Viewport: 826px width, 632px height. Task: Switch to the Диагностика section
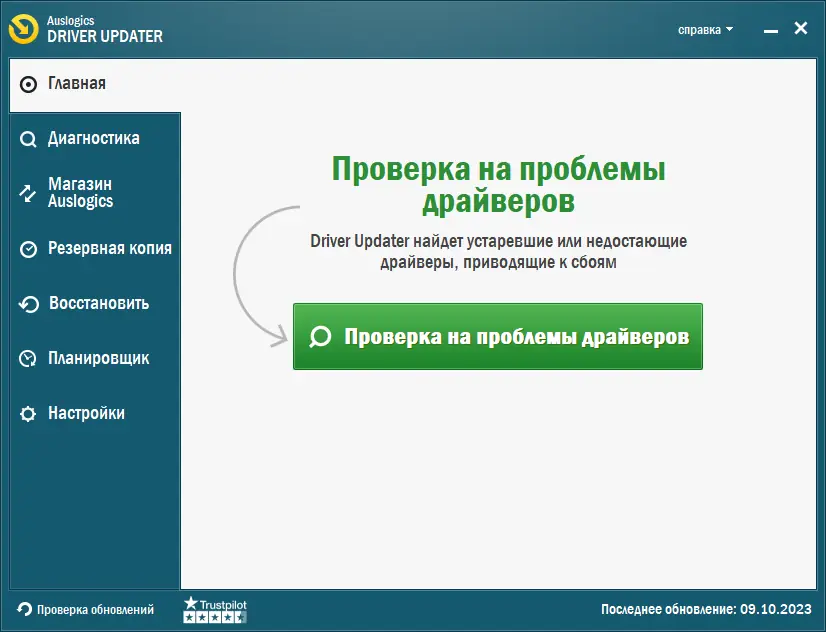tap(95, 139)
